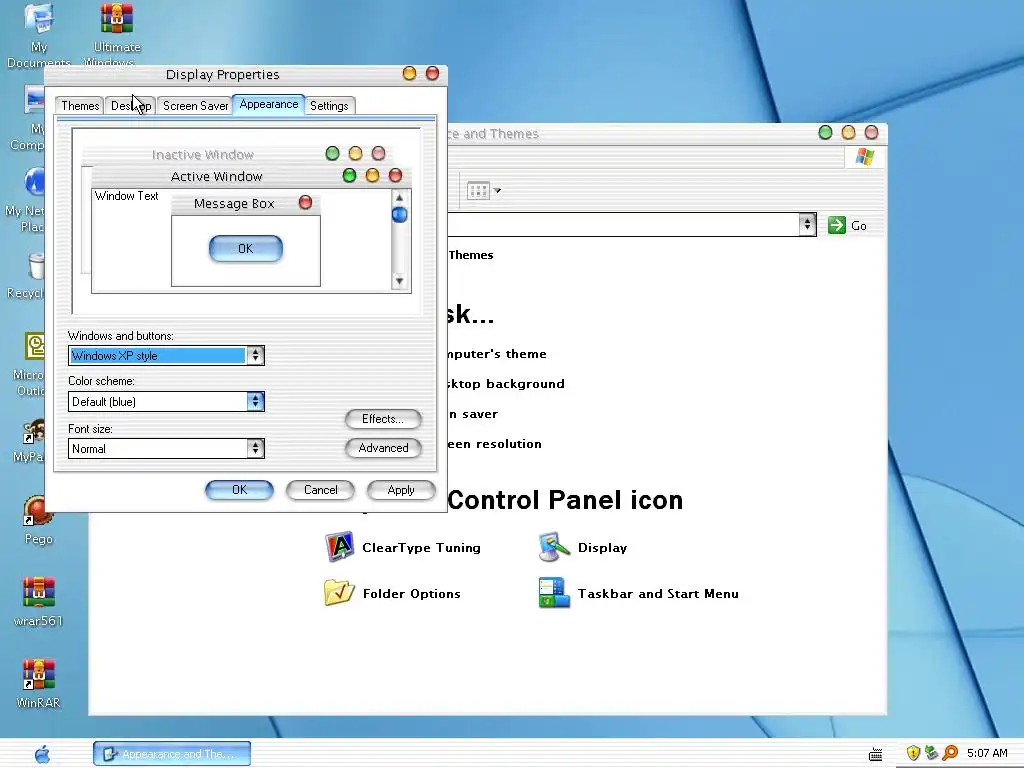Click green button of Appearance and Themes window
Screen dimensions: 1024x768
click(825, 133)
